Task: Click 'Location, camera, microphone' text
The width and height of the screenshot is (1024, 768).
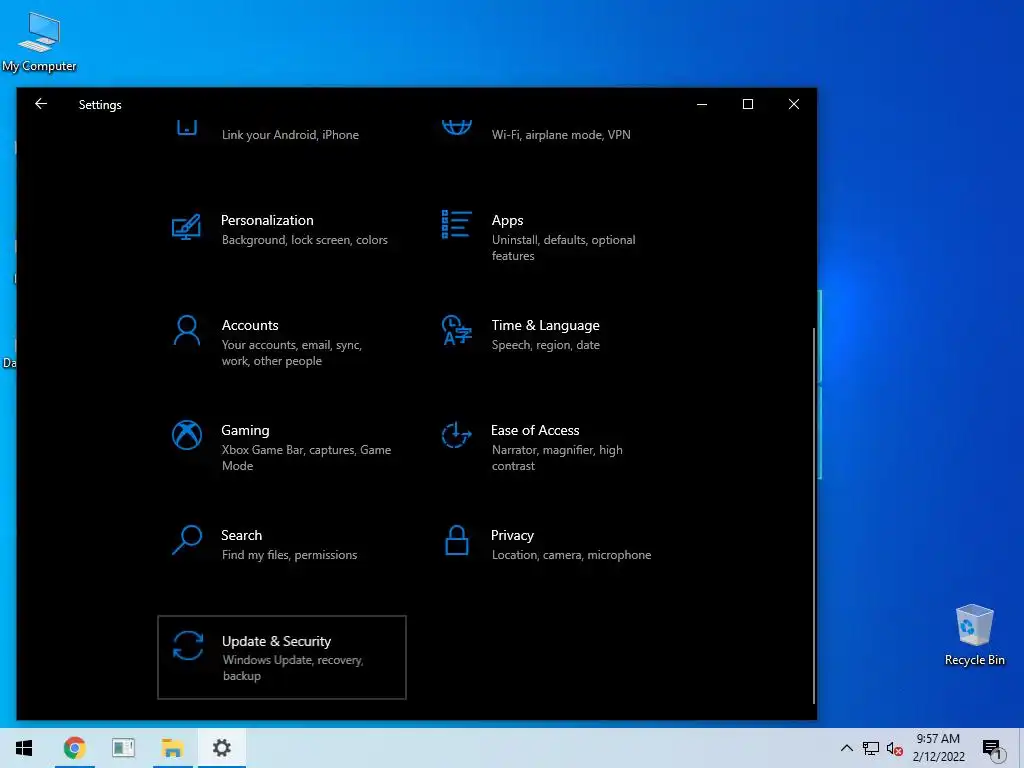Action: [x=571, y=554]
